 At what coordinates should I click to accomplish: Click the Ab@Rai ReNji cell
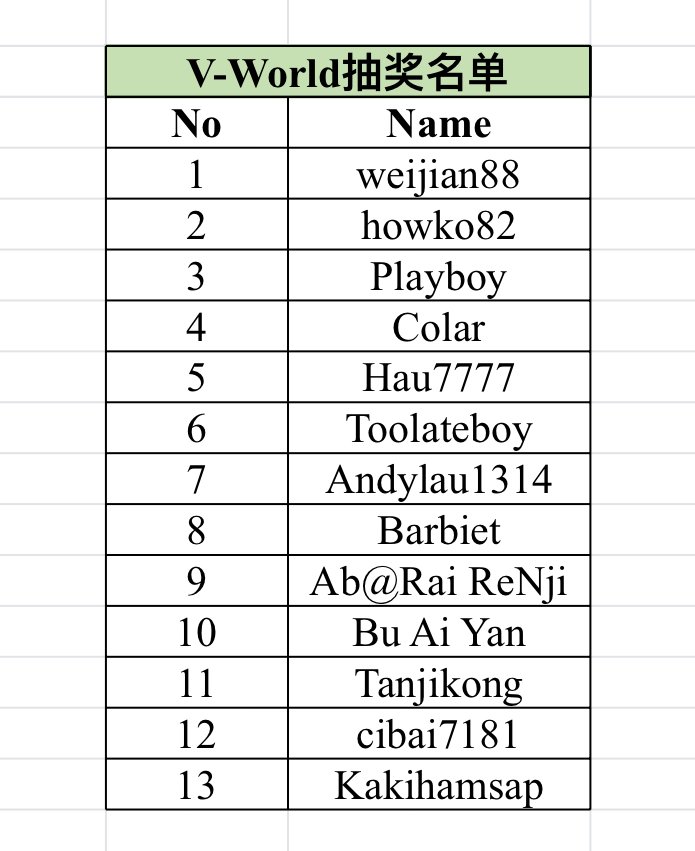point(438,582)
